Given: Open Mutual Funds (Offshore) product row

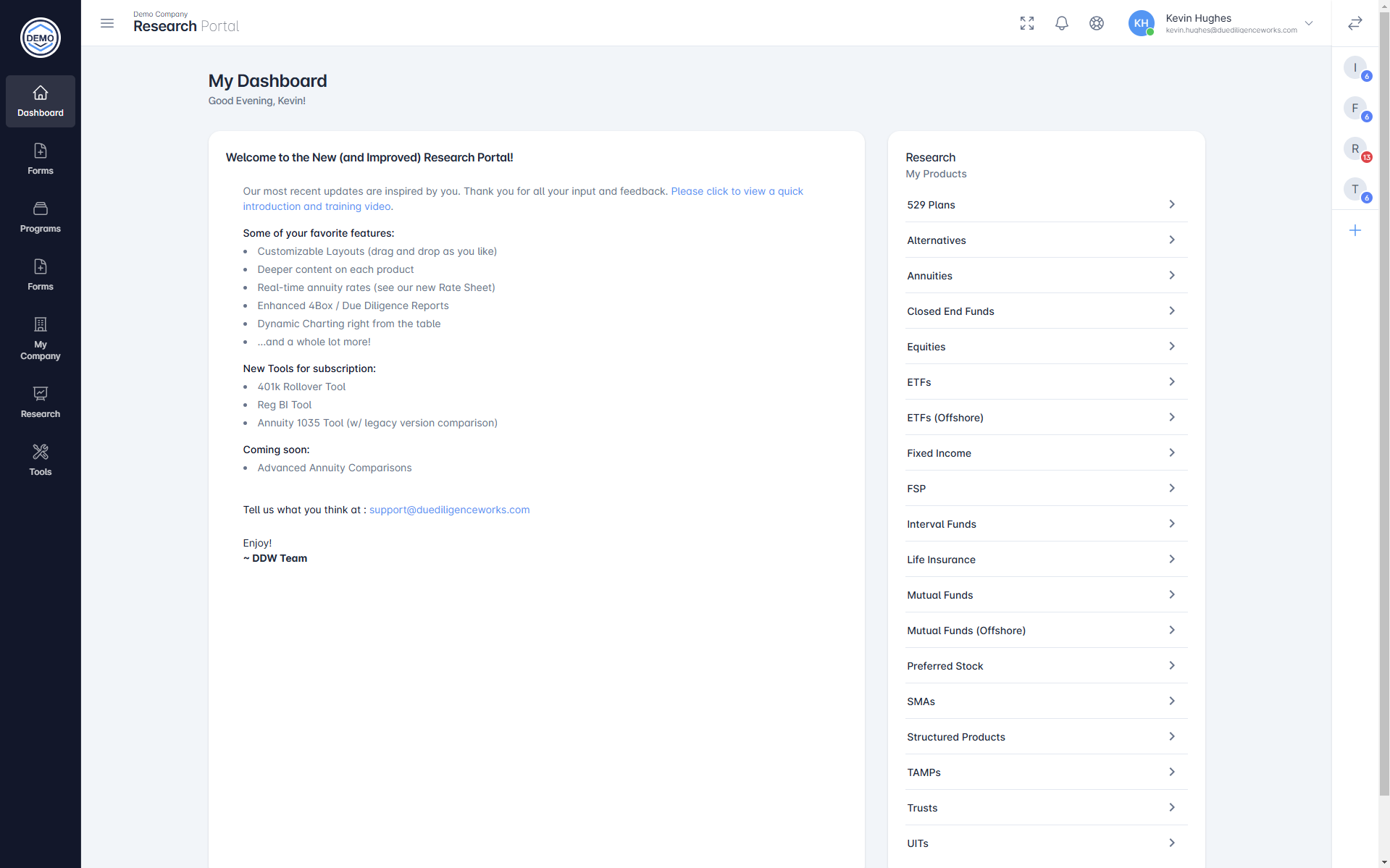Looking at the screenshot, I should pyautogui.click(x=1047, y=631).
